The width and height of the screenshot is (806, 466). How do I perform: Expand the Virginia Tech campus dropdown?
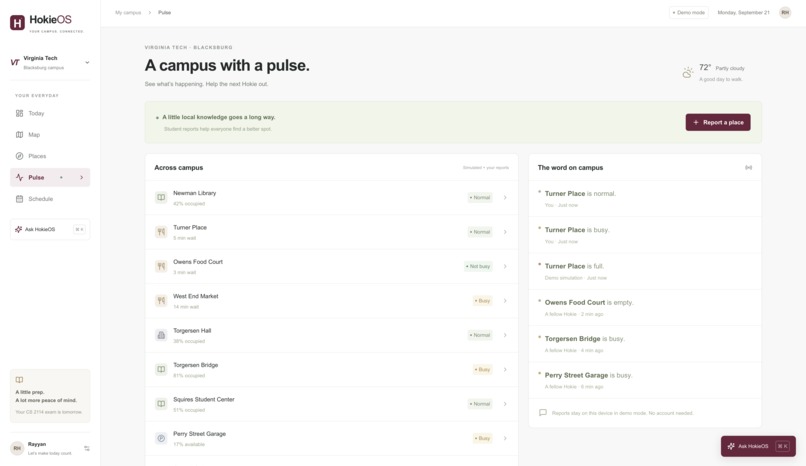[x=87, y=63]
